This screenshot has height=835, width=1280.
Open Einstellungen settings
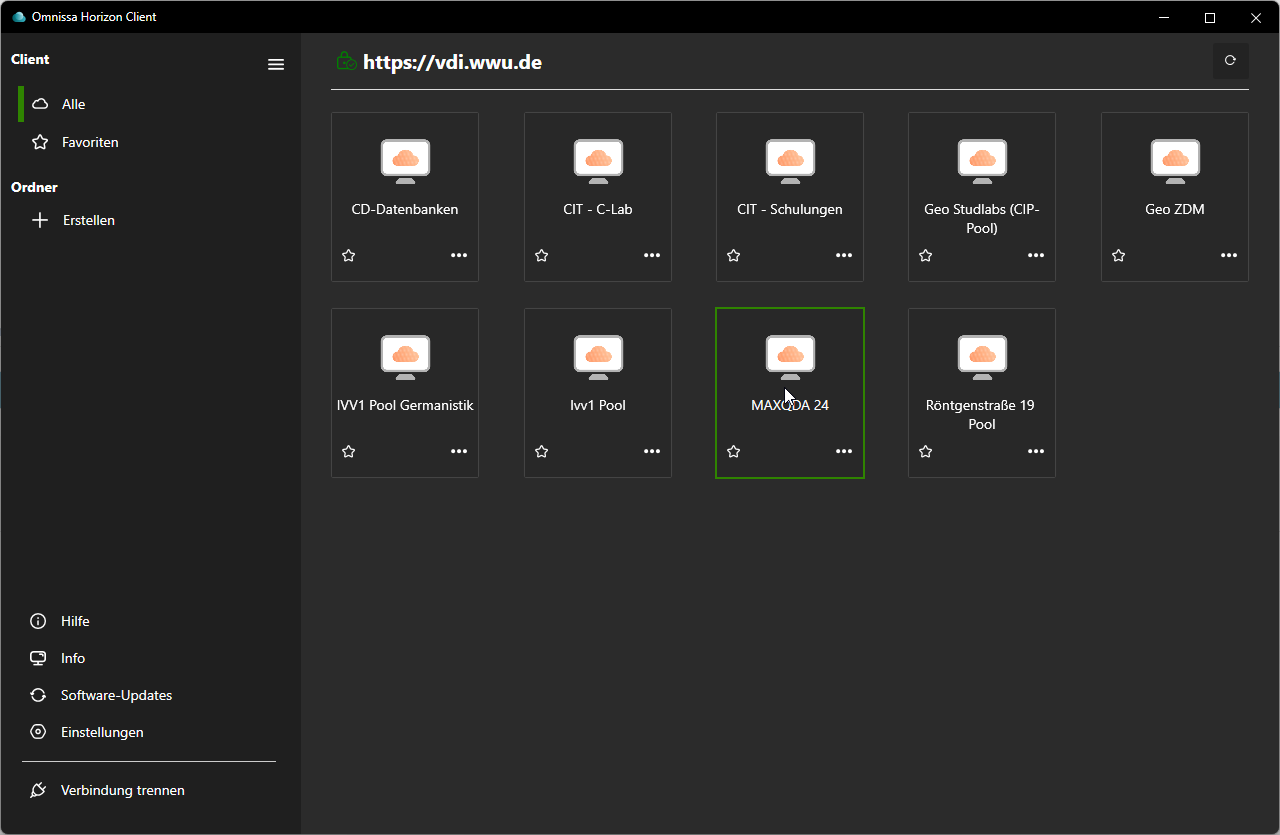(x=101, y=732)
